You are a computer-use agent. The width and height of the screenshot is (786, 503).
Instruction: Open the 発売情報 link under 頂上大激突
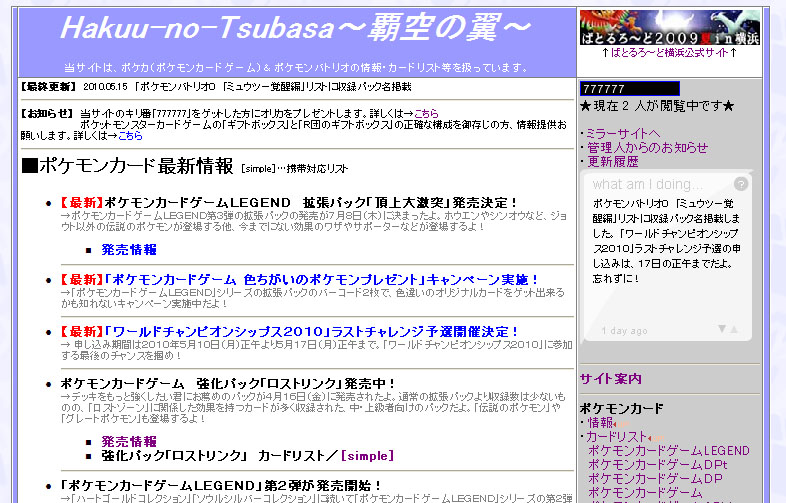point(129,249)
